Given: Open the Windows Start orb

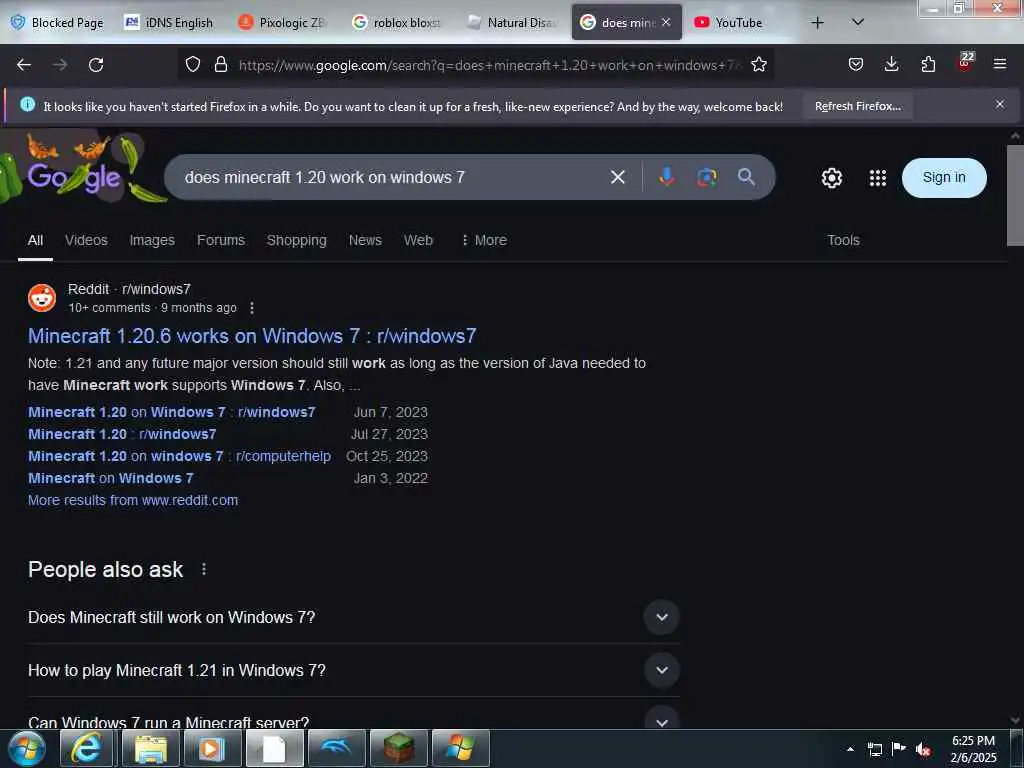Looking at the screenshot, I should tap(27, 748).
